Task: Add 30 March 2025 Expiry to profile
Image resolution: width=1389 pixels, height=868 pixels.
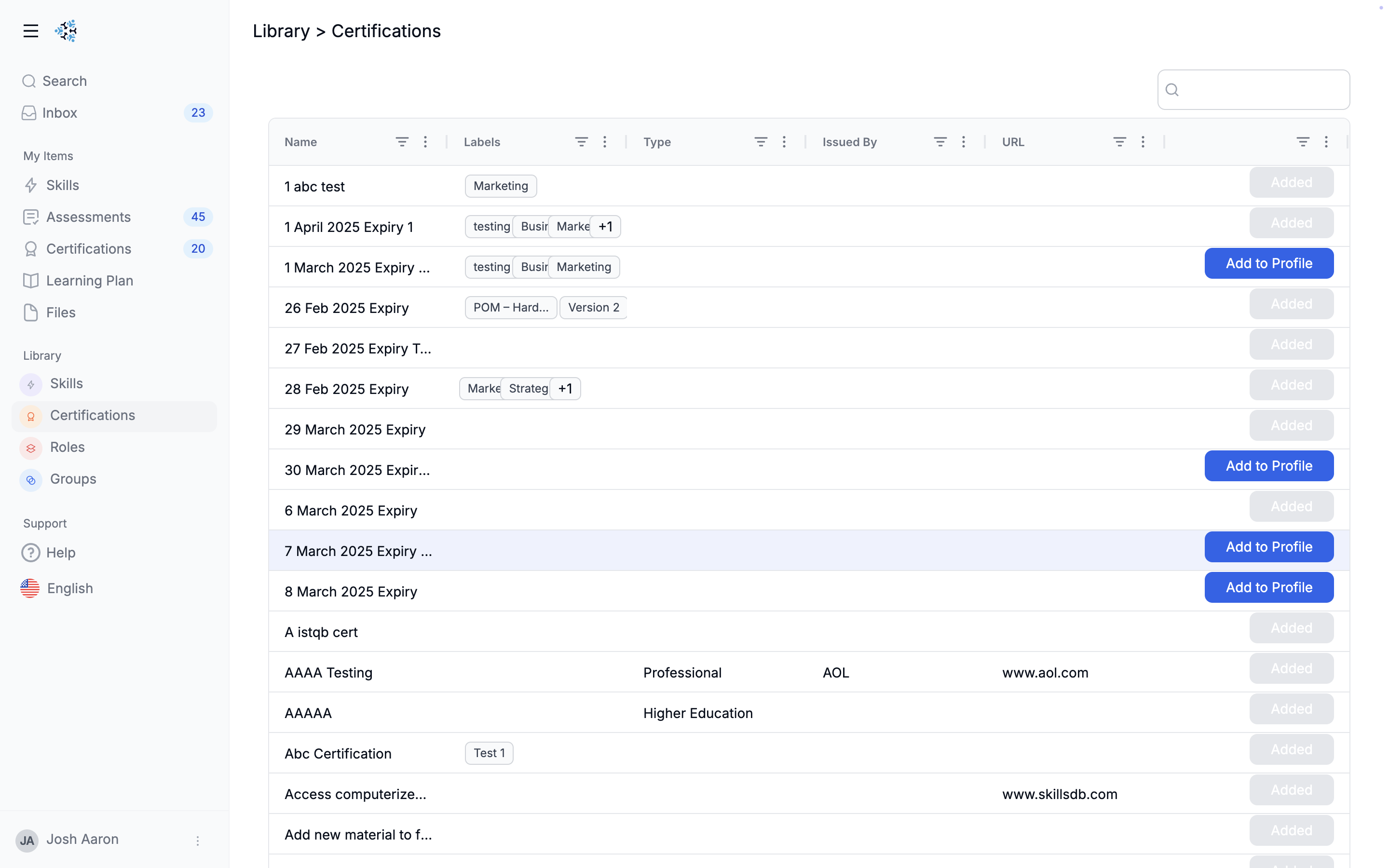Action: (1269, 465)
